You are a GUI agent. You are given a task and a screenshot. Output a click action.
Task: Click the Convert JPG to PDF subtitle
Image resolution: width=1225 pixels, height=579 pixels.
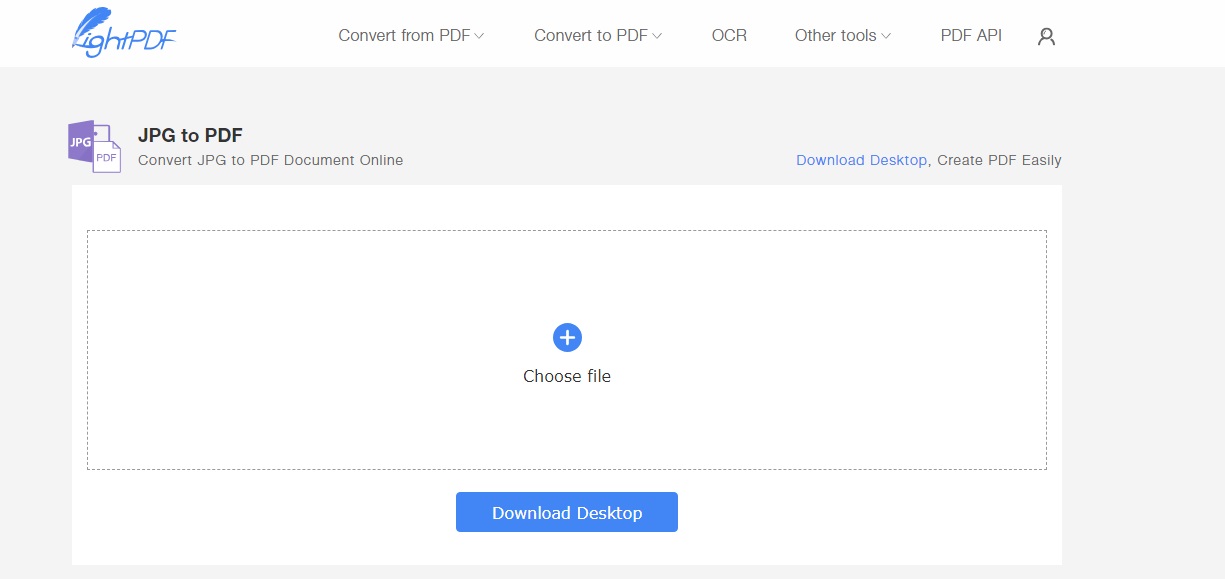click(x=270, y=160)
